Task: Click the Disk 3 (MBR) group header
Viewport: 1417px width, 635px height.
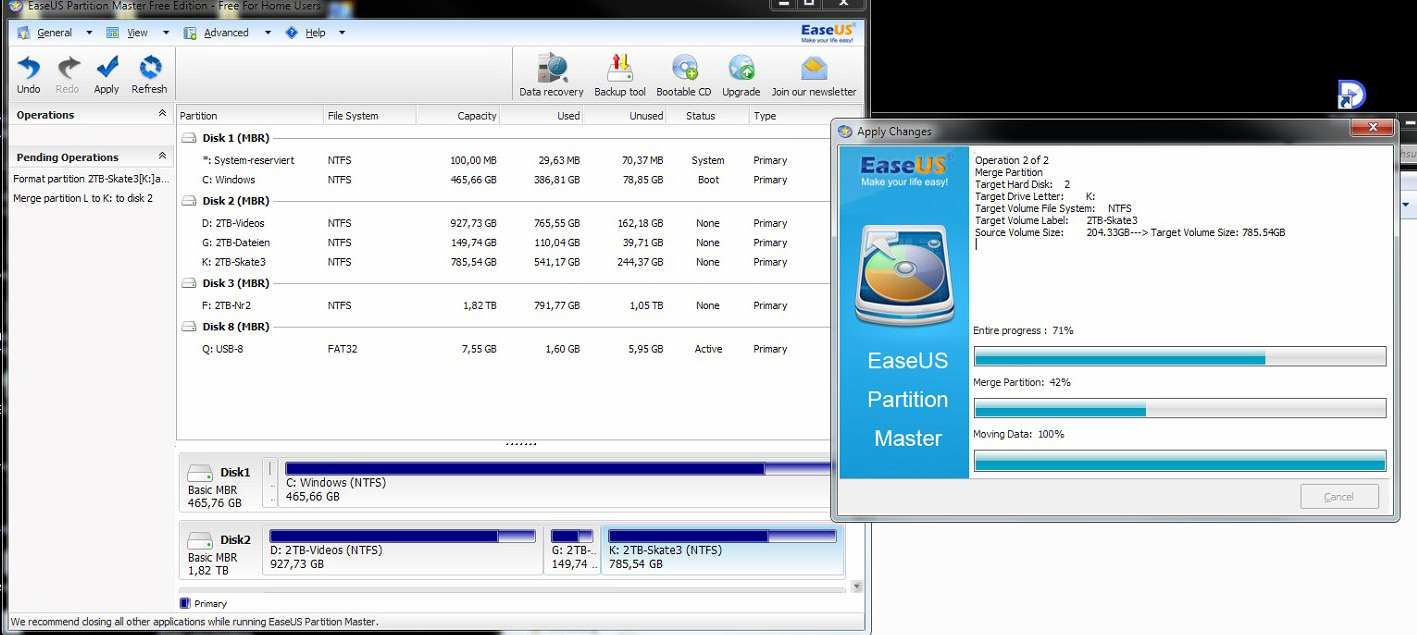Action: pyautogui.click(x=236, y=283)
